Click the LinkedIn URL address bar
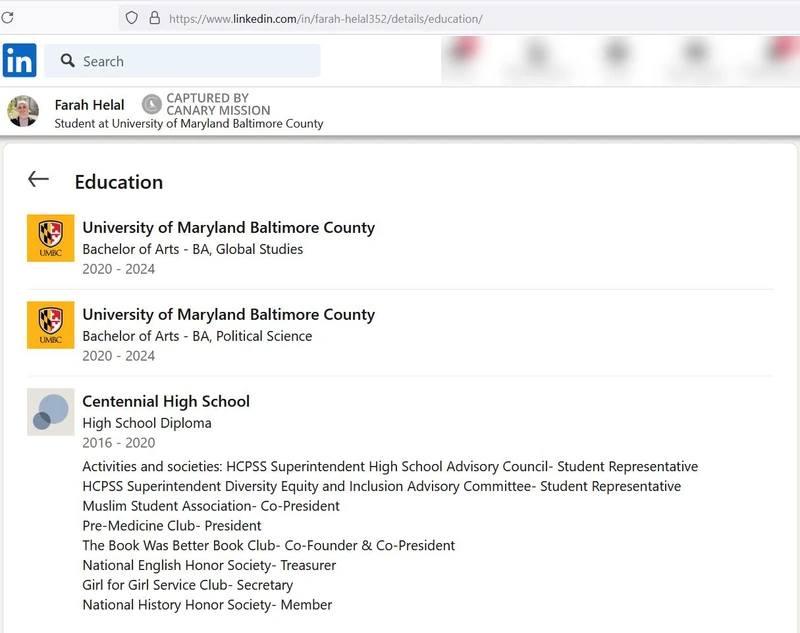Viewport: 800px width, 633px height. [x=459, y=19]
